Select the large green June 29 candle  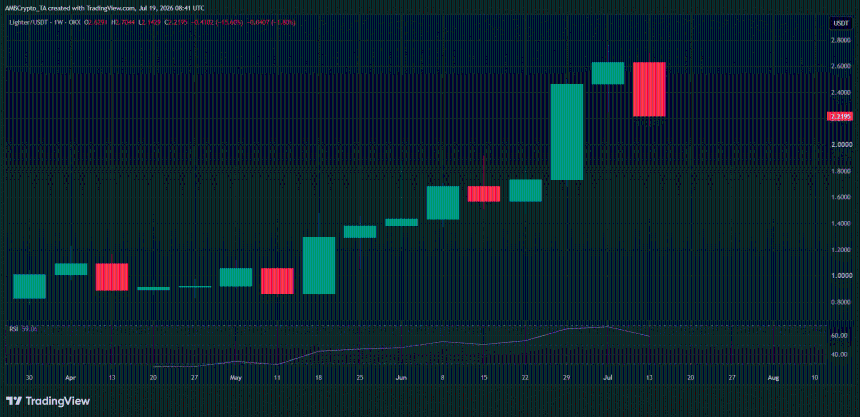point(567,132)
